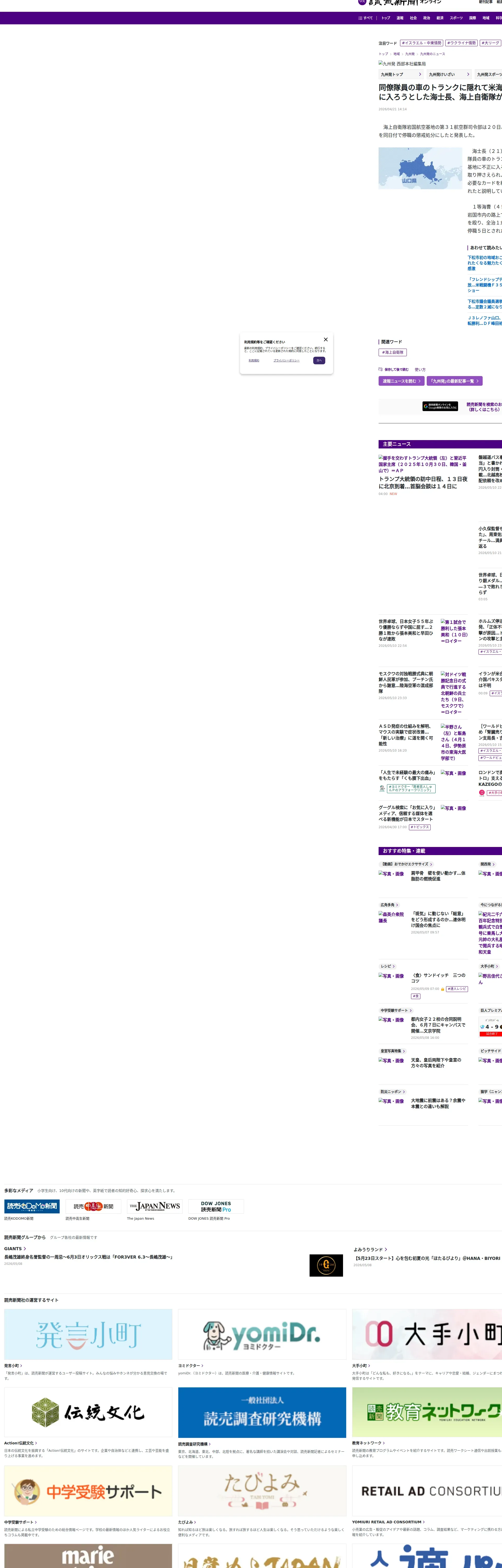Viewport: 502px width, 1568px height.
Task: Open The Japan News logo
Action: (155, 1206)
